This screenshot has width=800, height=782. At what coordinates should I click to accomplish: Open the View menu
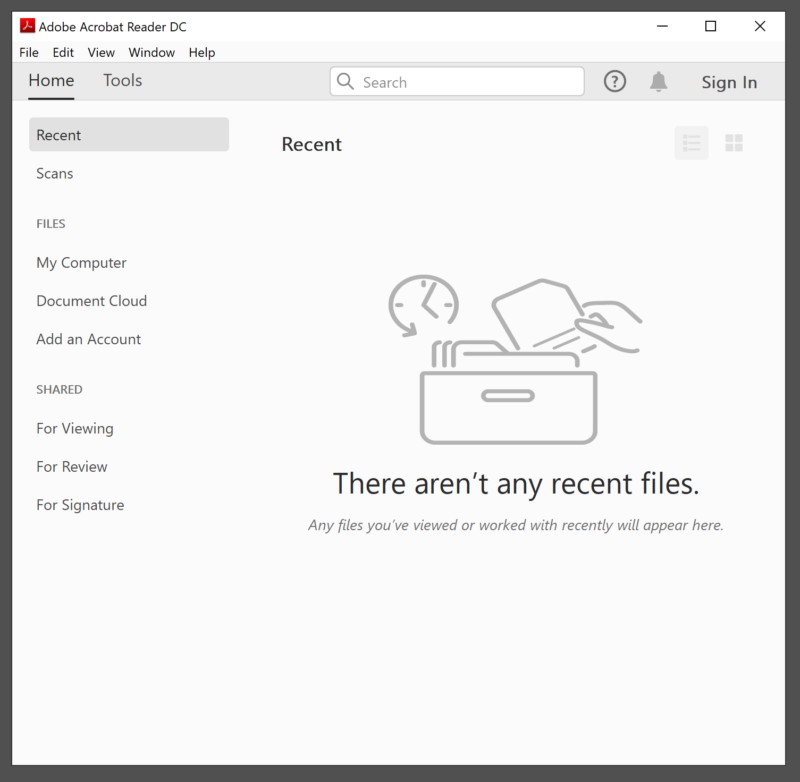(101, 52)
